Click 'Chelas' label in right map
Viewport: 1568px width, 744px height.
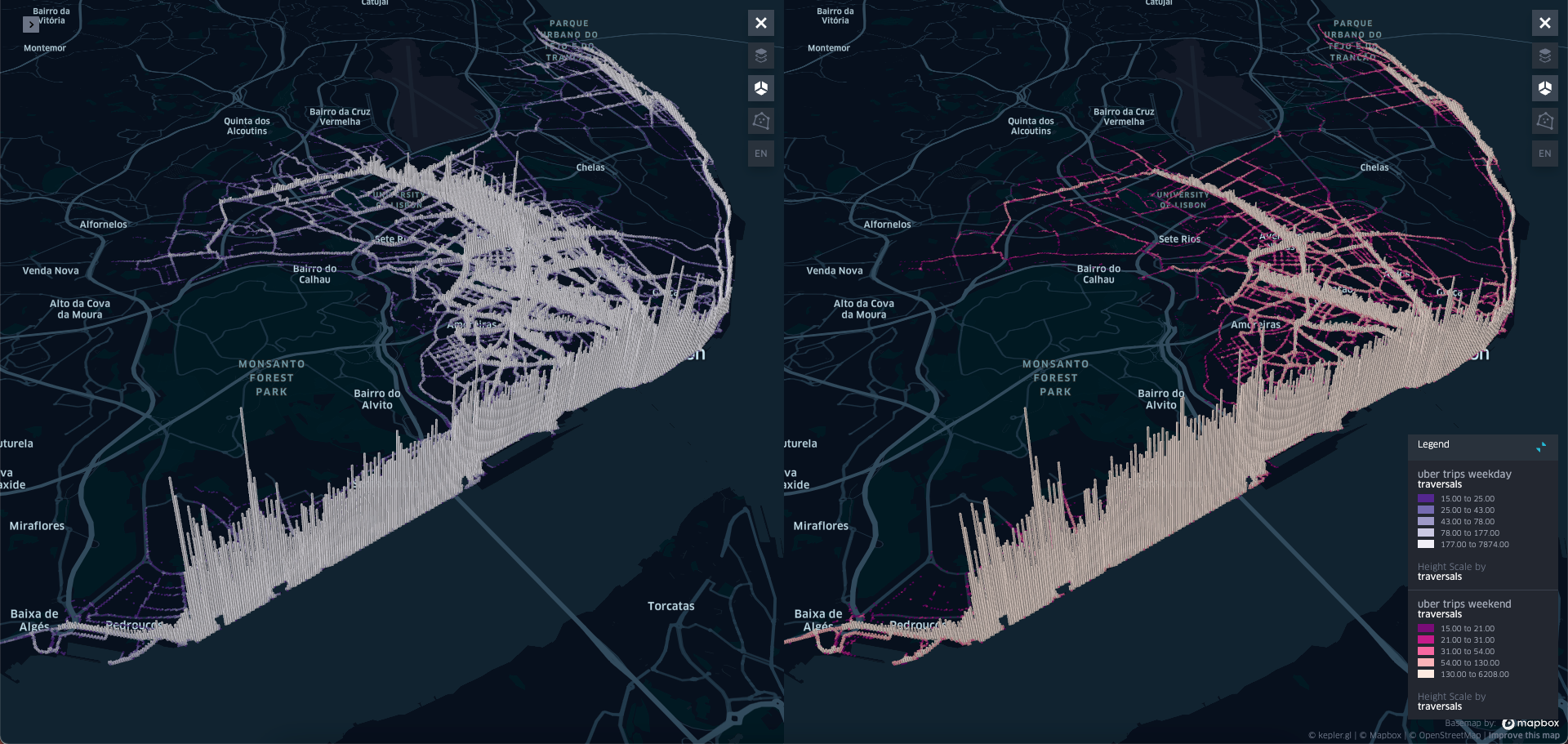pyautogui.click(x=1374, y=167)
